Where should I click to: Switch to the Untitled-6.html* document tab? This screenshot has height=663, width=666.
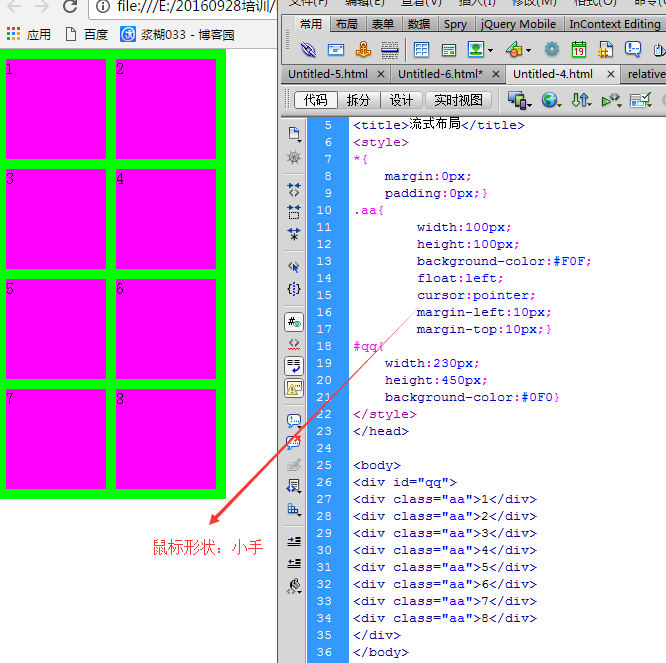tap(440, 74)
